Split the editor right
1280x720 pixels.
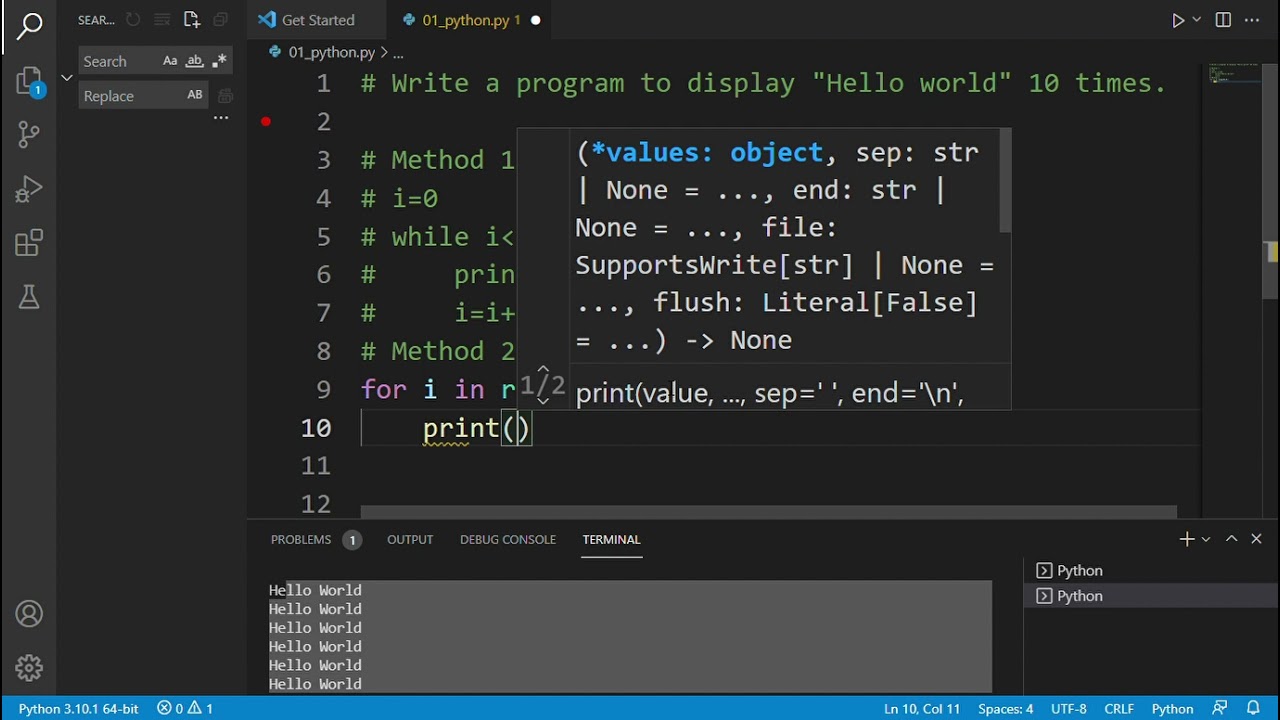point(1223,20)
